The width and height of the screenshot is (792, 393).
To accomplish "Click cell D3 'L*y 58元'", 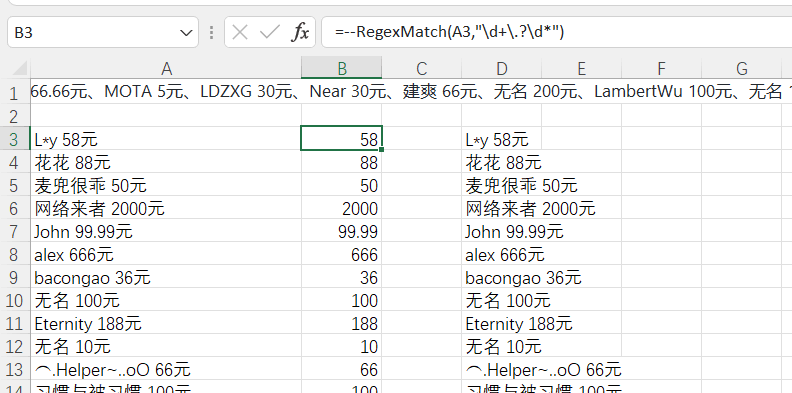I will pyautogui.click(x=501, y=138).
